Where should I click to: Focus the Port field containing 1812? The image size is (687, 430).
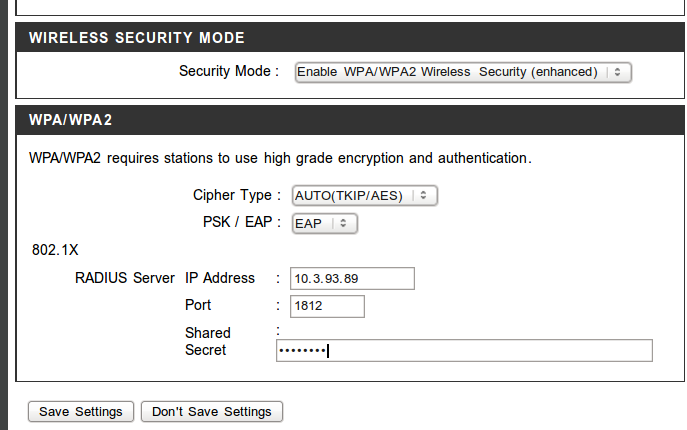[327, 305]
